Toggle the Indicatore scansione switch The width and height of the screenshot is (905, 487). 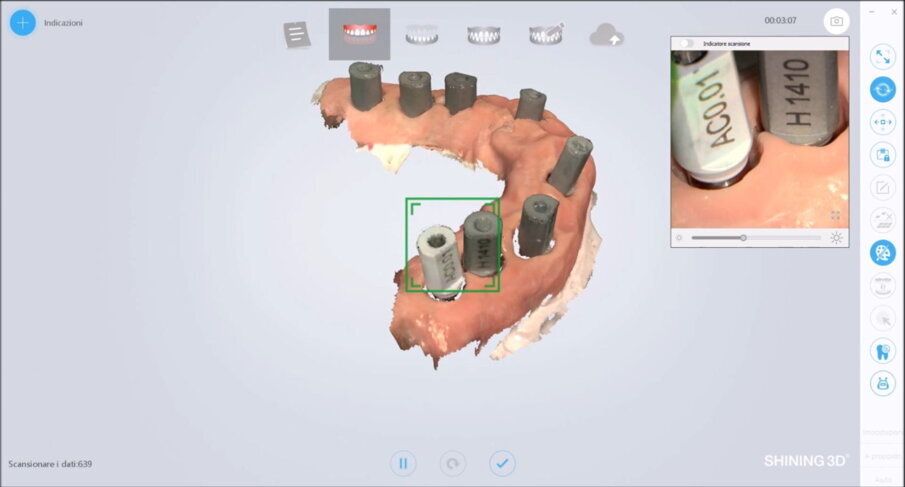pos(686,43)
